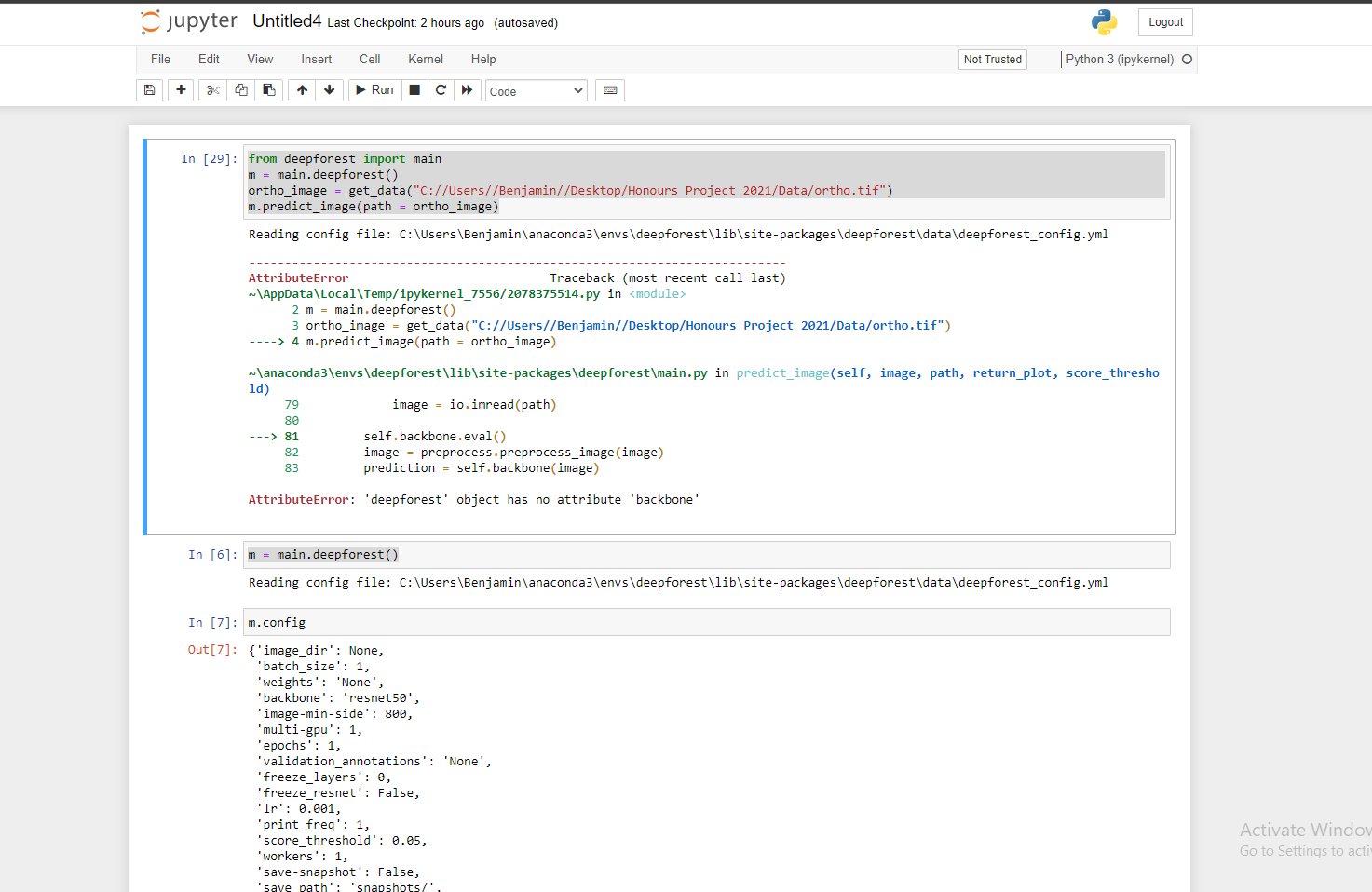The height and width of the screenshot is (892, 1372).
Task: Move the selected cell up
Action: pyautogui.click(x=301, y=89)
